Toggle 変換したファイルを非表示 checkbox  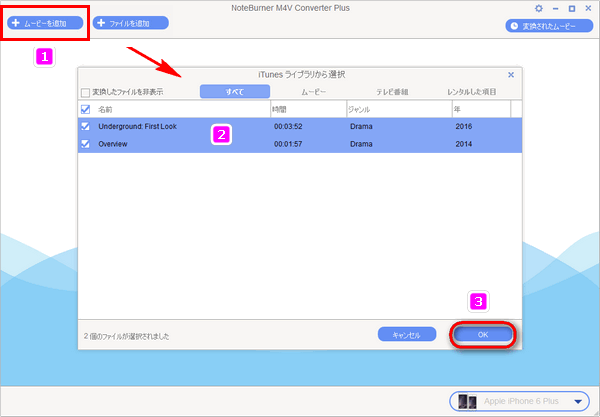[85, 92]
